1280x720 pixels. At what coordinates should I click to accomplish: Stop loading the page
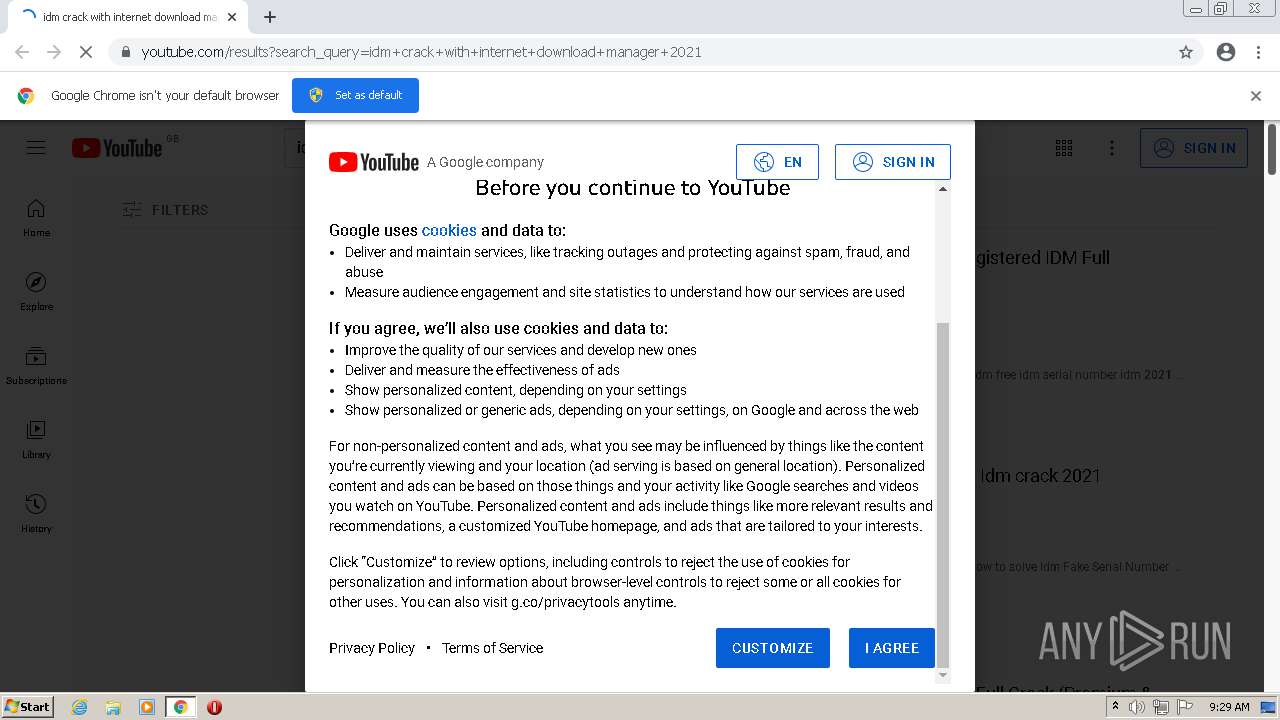point(85,52)
